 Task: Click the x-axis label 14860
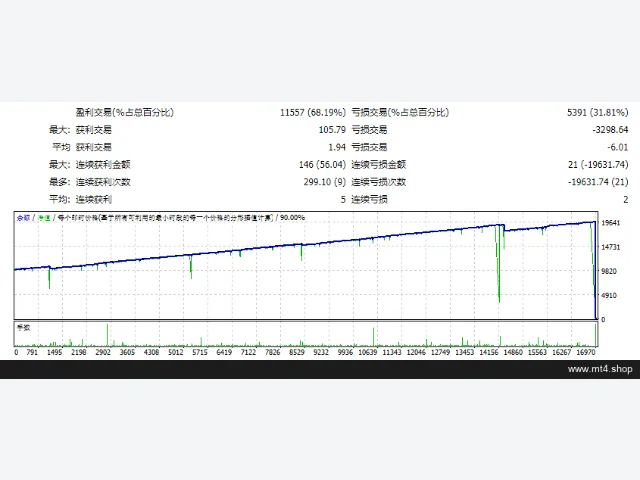pyautogui.click(x=513, y=352)
